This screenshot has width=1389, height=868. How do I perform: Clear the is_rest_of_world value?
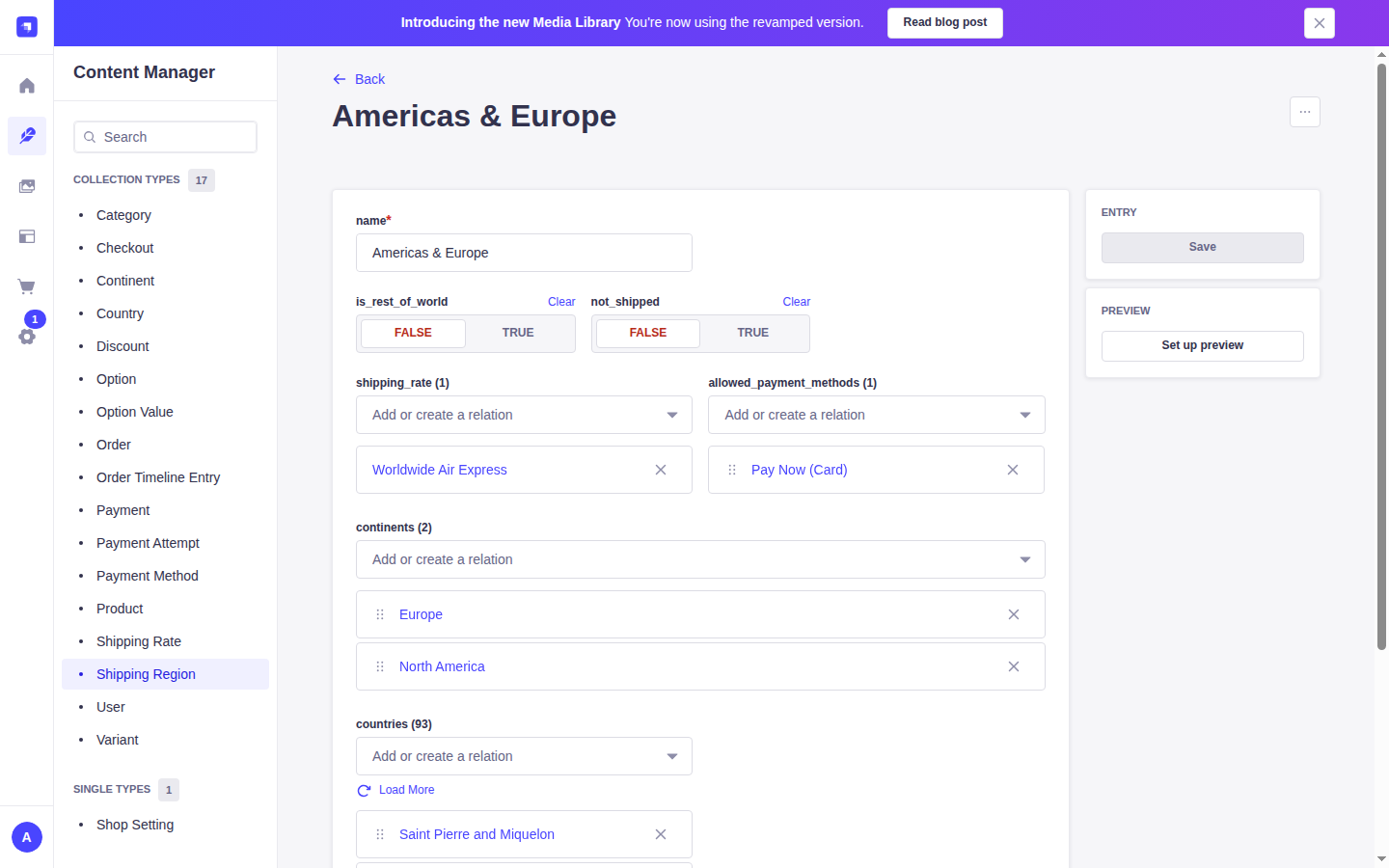(561, 302)
